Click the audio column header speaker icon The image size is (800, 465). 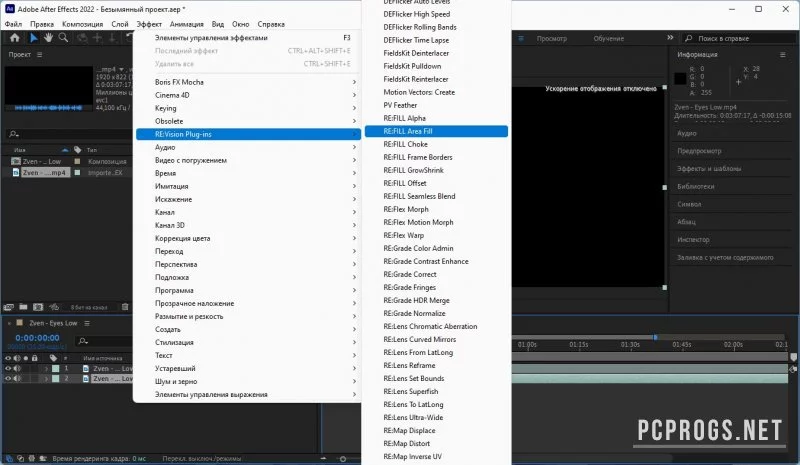pos(17,358)
